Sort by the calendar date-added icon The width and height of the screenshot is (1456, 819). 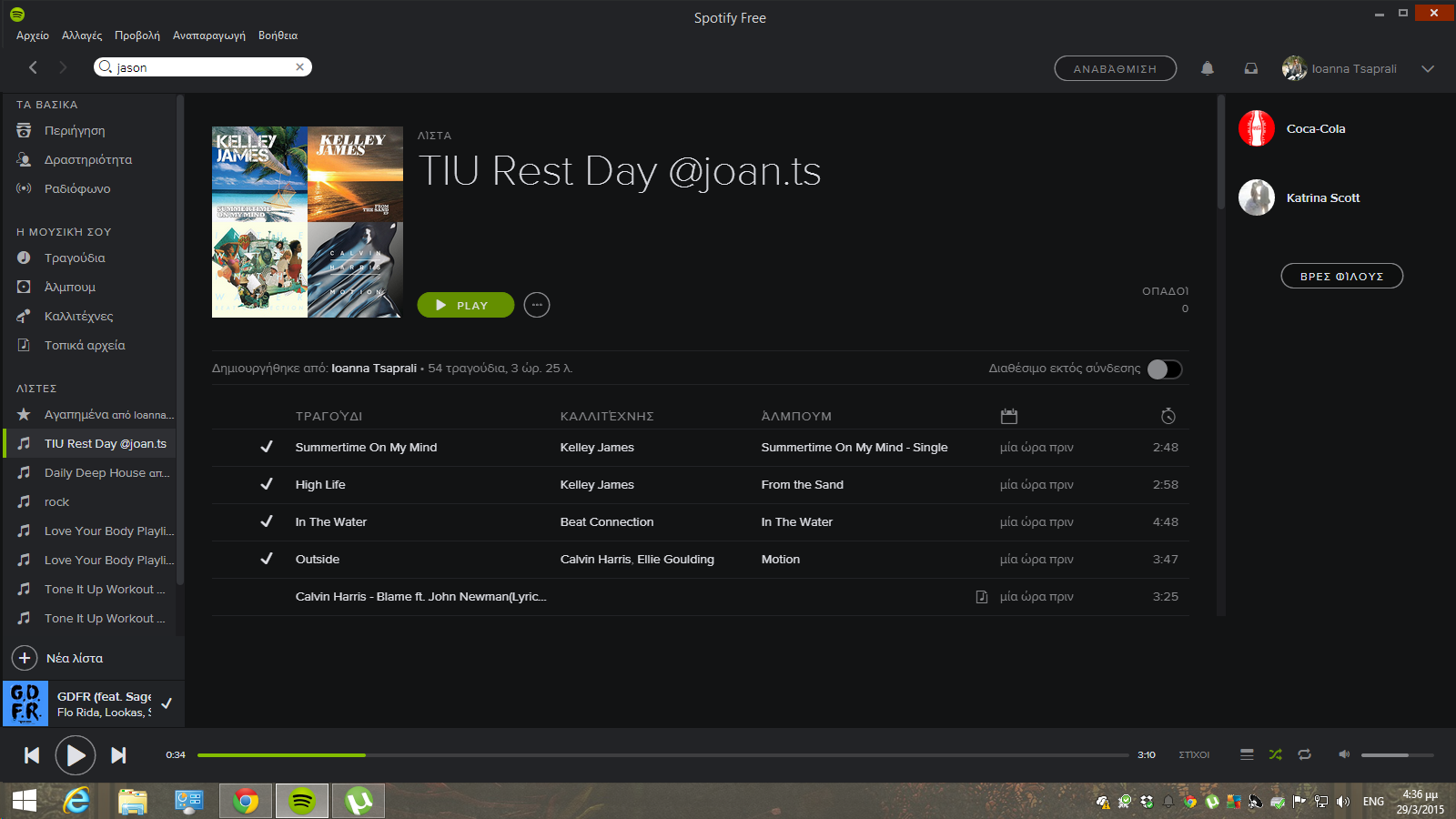(x=1008, y=416)
